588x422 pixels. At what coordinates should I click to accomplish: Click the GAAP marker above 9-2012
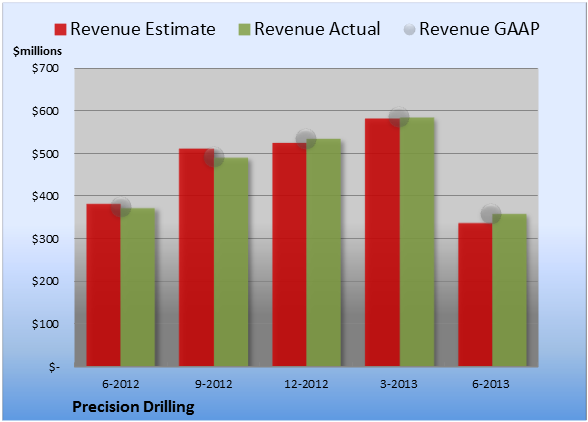[214, 157]
